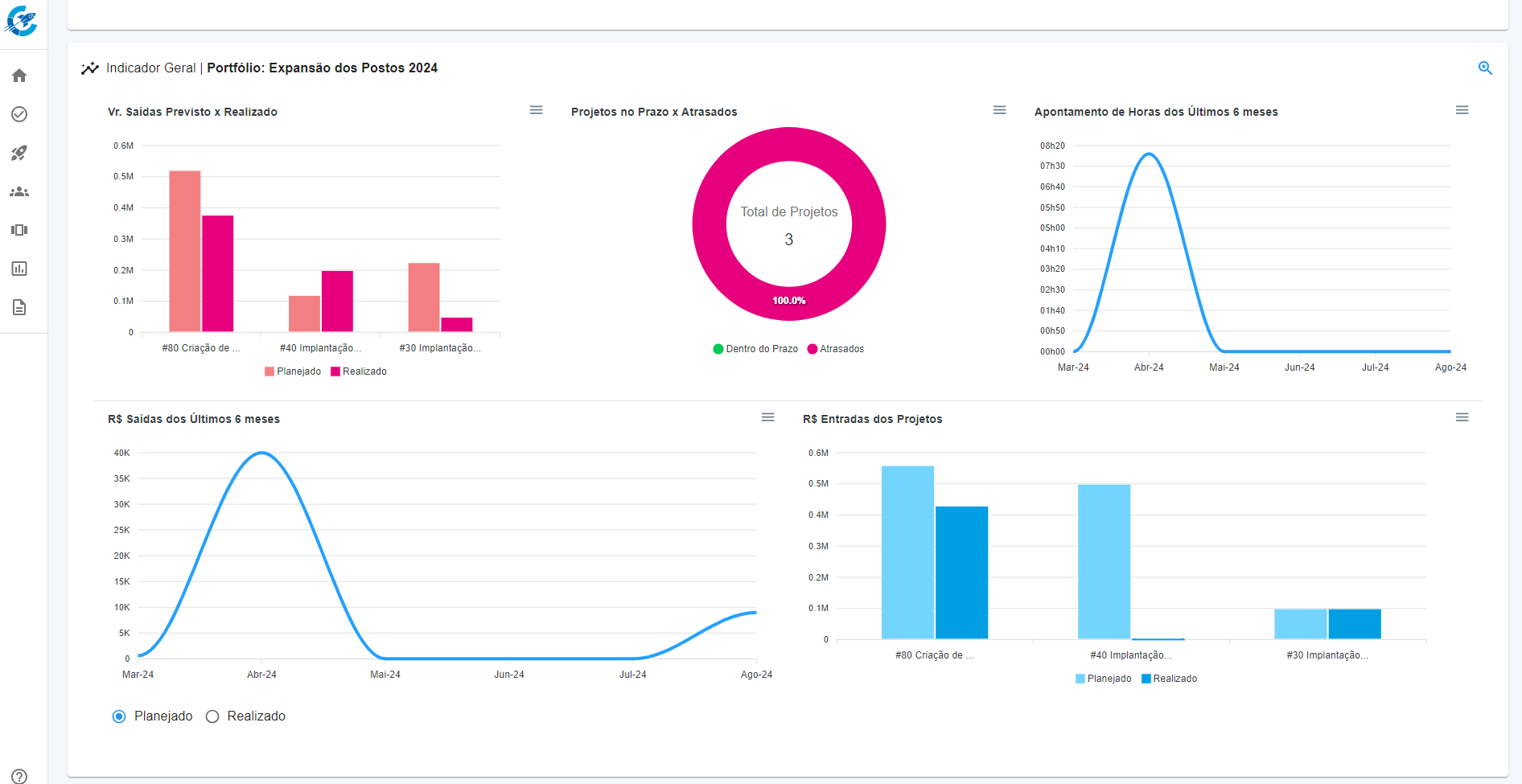Open the projects rocket icon in sidebar
This screenshot has width=1522, height=784.
point(19,153)
